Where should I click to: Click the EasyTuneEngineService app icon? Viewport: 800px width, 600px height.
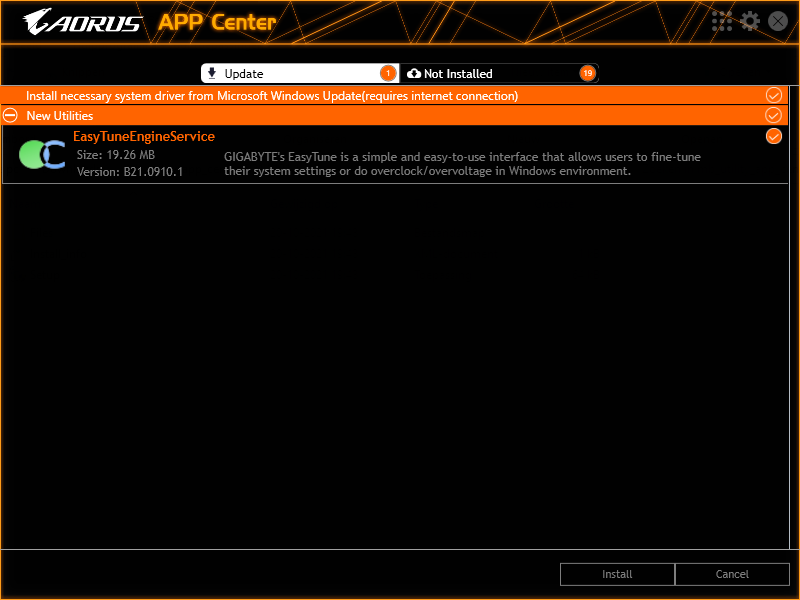click(42, 155)
